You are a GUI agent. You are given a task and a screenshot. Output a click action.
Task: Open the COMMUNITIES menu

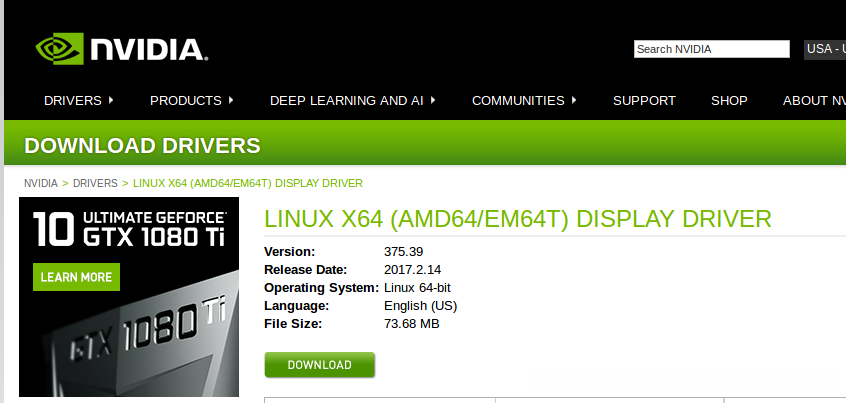click(x=518, y=100)
